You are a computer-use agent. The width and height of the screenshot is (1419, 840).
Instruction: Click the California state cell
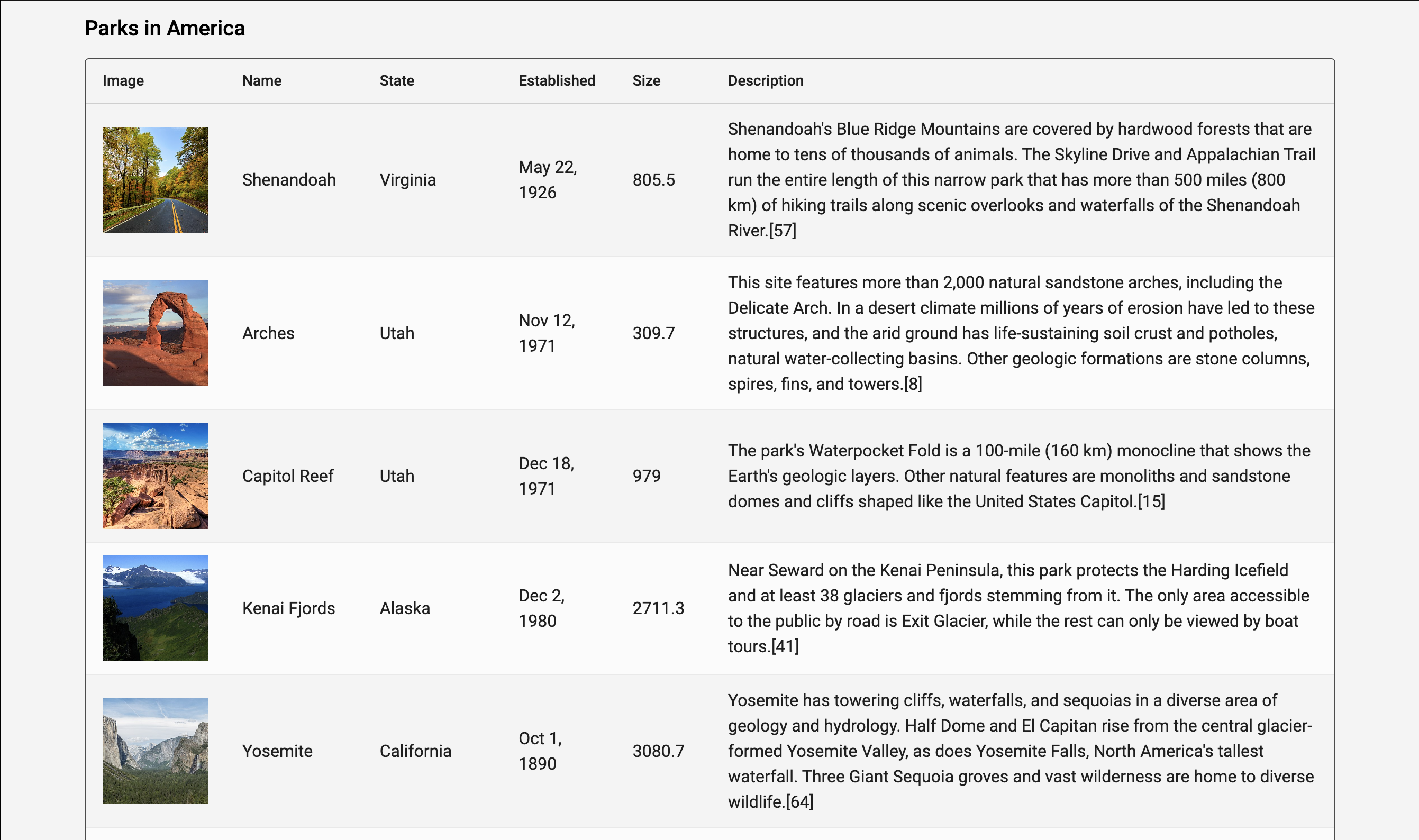coord(415,751)
